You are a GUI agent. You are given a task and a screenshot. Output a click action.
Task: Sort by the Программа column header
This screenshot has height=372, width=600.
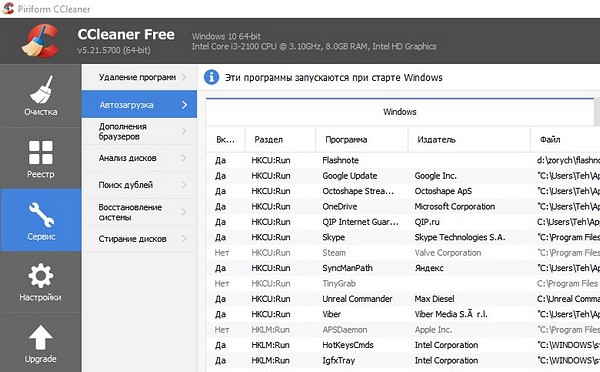tap(362, 140)
